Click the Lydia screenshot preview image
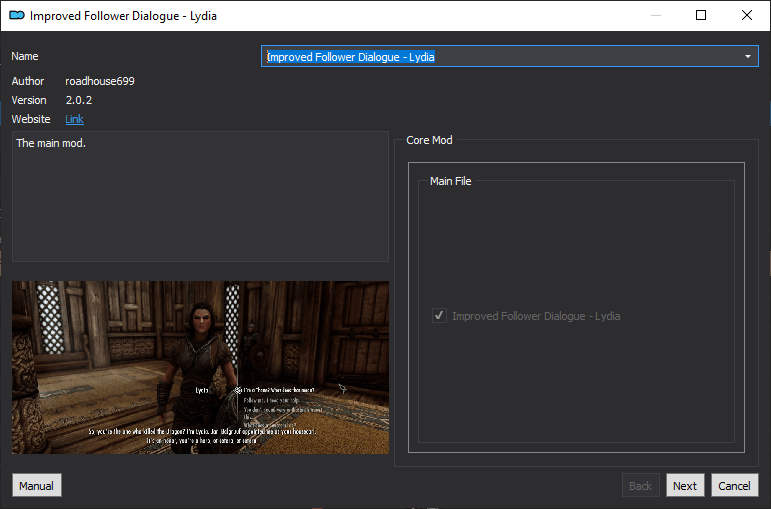The height and width of the screenshot is (509, 771). [x=200, y=367]
